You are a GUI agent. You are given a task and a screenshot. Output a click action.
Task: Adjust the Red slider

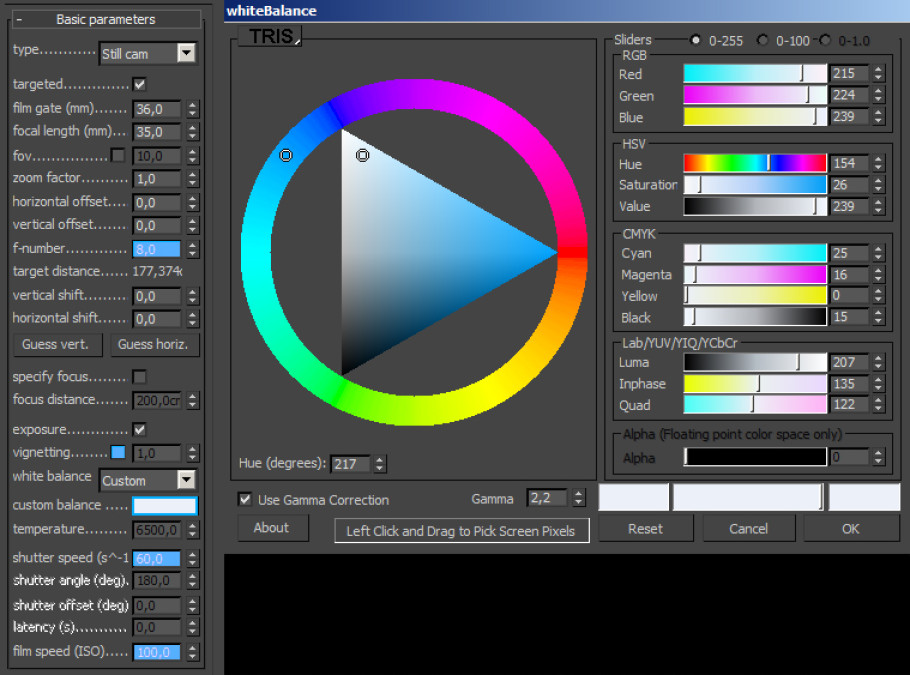(755, 74)
